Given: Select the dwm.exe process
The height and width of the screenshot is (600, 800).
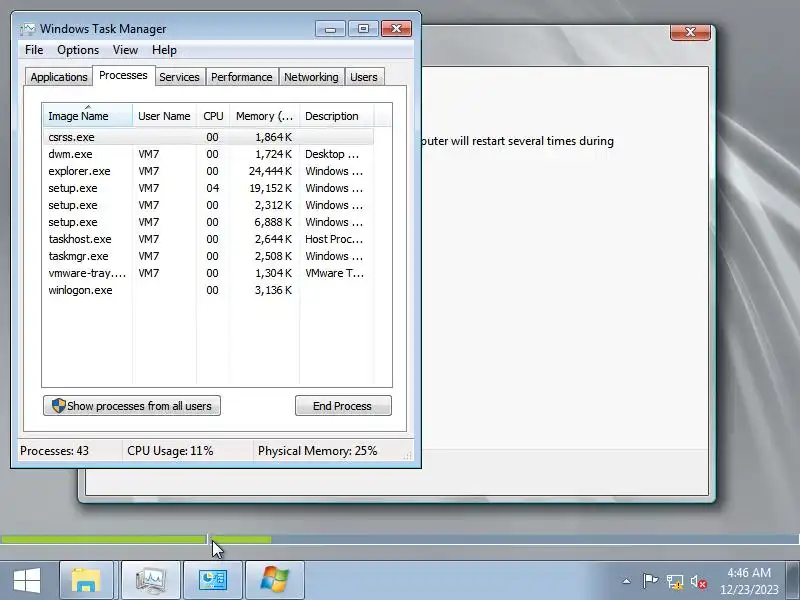Looking at the screenshot, I should pos(208,154).
